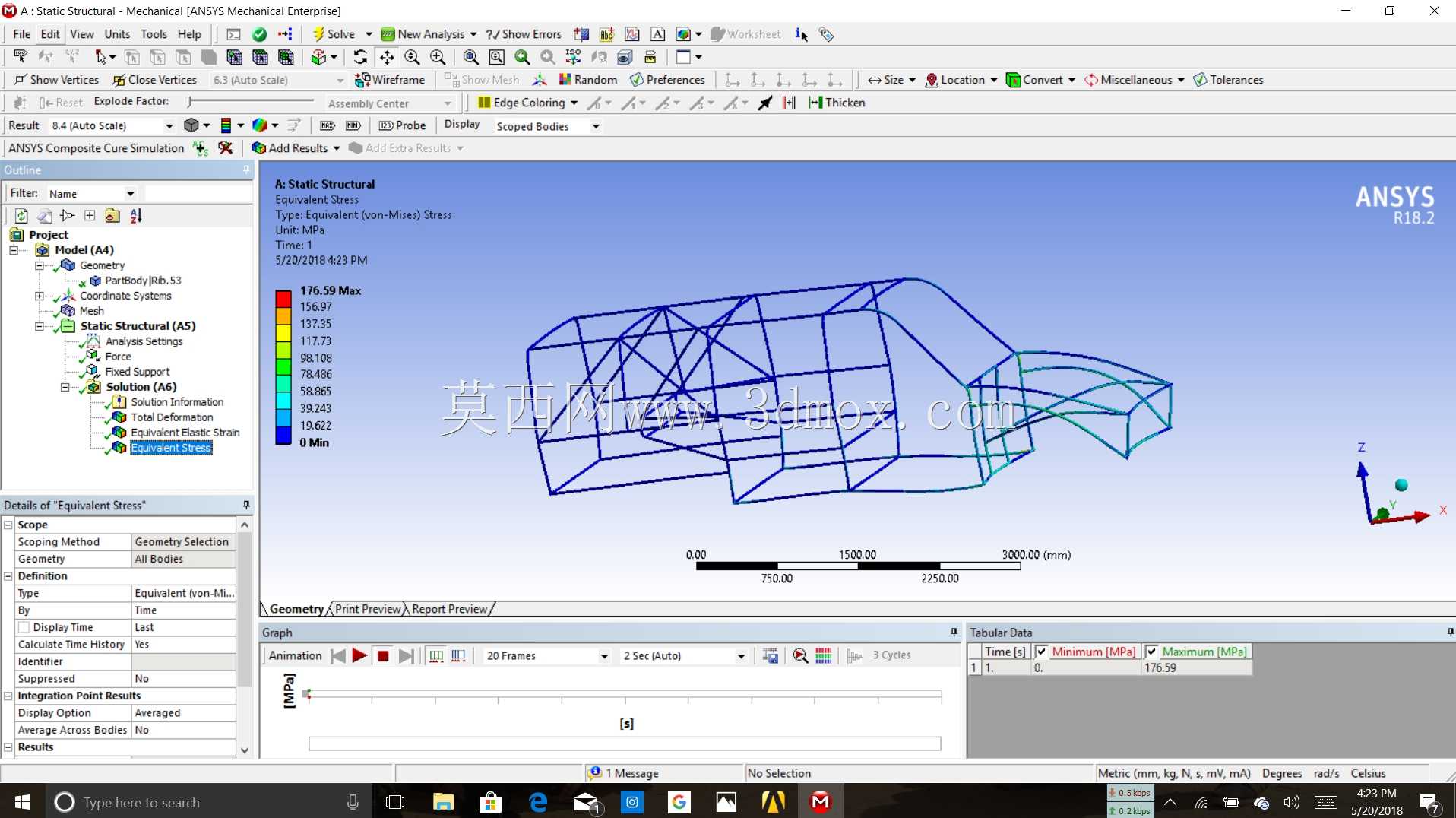Click the Rotate view tool icon
The image size is (1456, 818).
coord(360,57)
